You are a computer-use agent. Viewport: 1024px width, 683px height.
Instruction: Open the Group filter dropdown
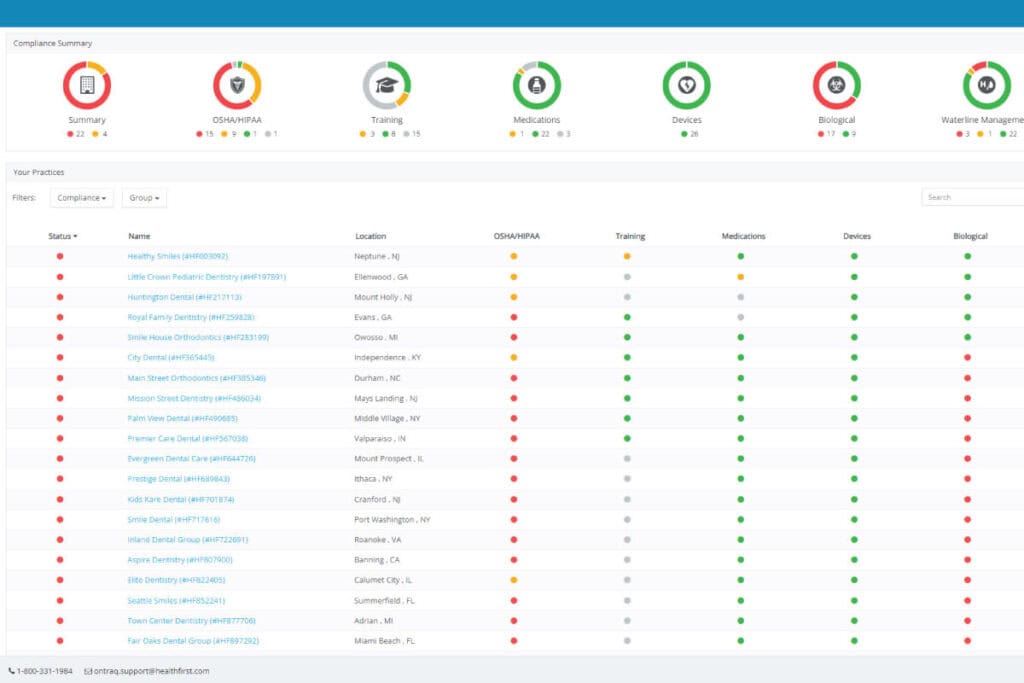144,198
